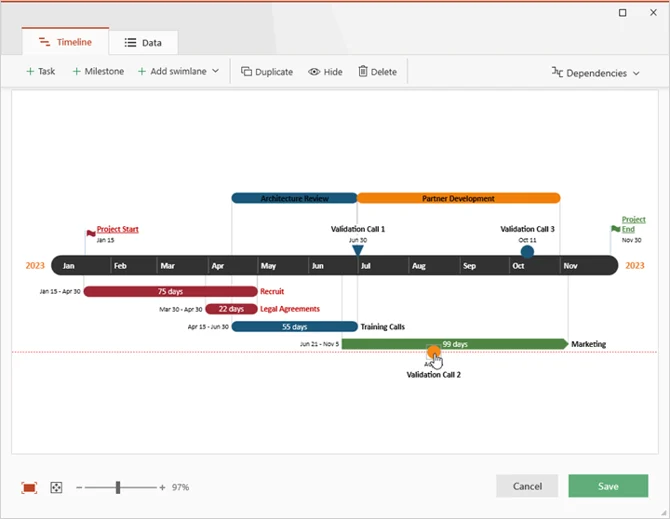The height and width of the screenshot is (519, 670).
Task: Select the red Recruit 75 days task bar
Action: (170, 292)
